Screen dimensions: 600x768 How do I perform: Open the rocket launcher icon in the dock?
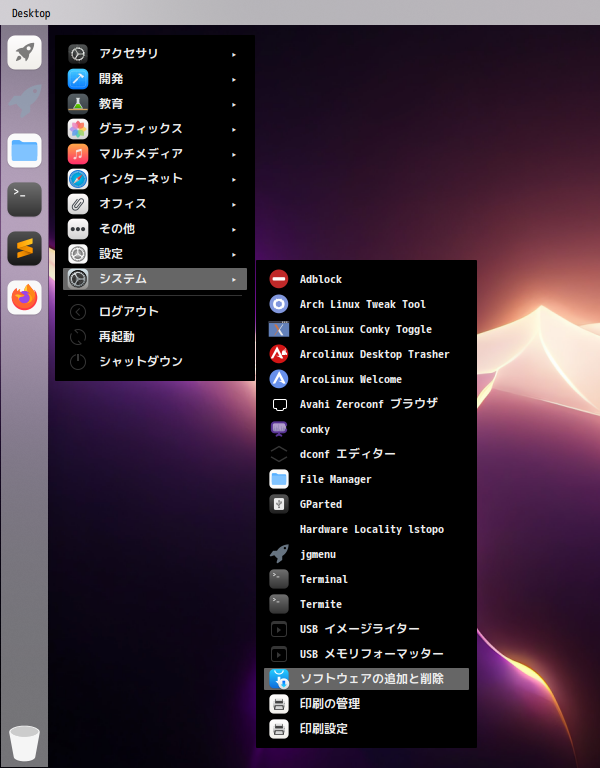click(x=24, y=52)
